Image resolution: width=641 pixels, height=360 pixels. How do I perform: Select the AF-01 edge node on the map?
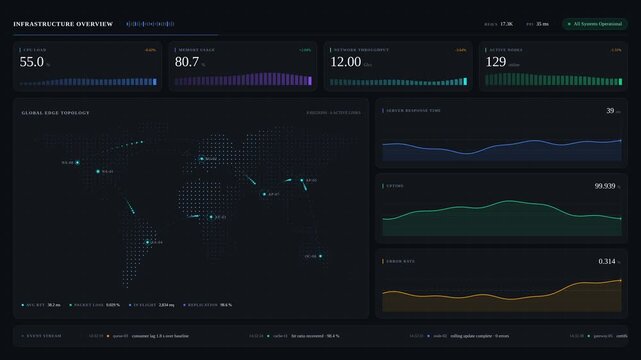tap(211, 217)
